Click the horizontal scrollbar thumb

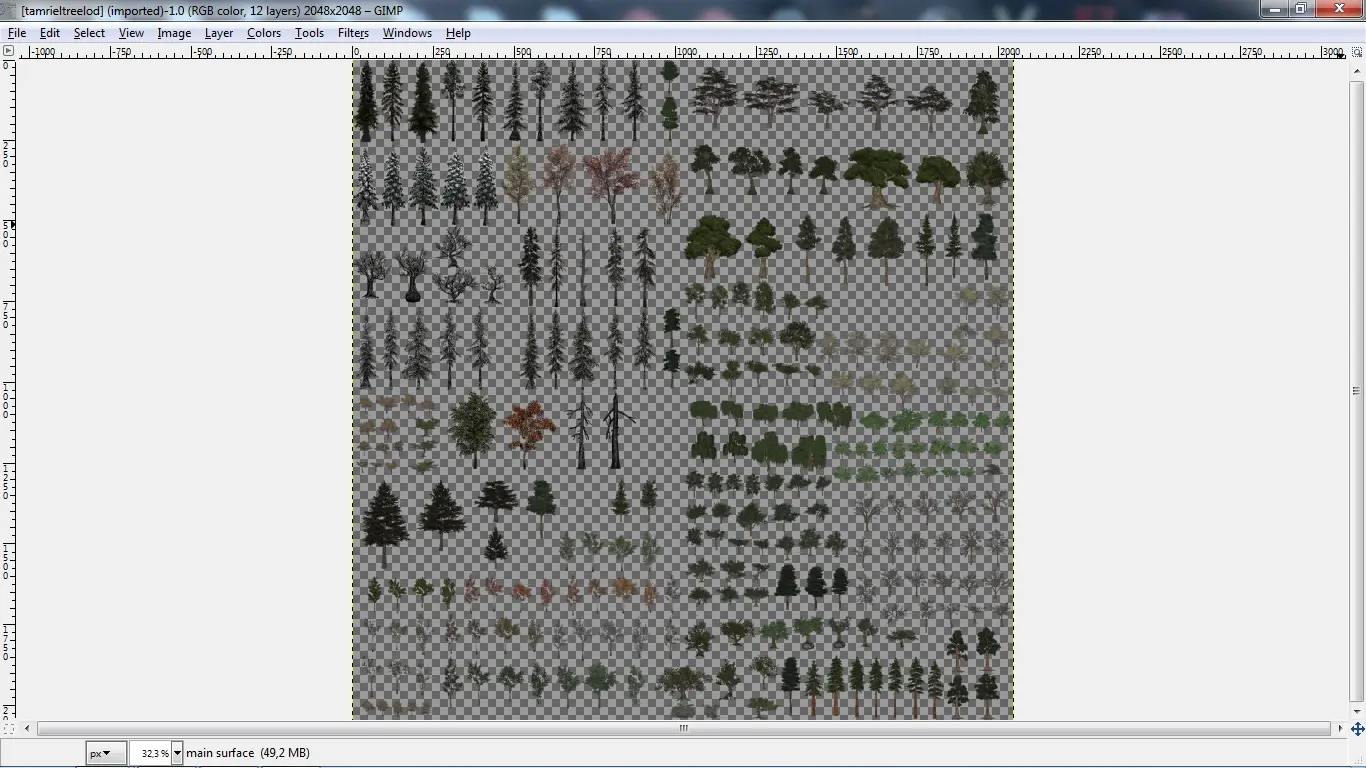pos(684,728)
